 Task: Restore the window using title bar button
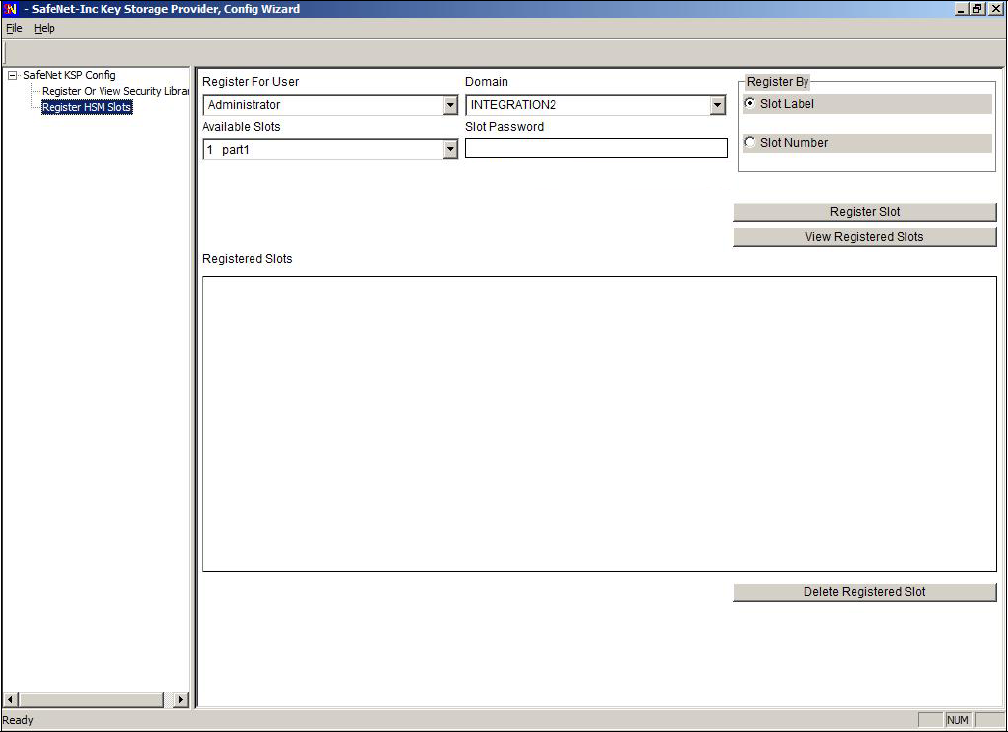977,9
